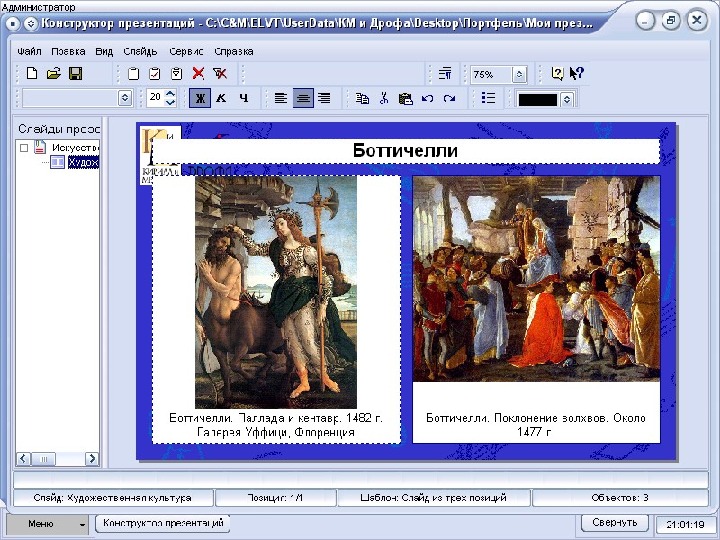Click status Шаблон: Слайд из трех позиций
Screen dimensions: 720x540
pyautogui.click(x=433, y=498)
